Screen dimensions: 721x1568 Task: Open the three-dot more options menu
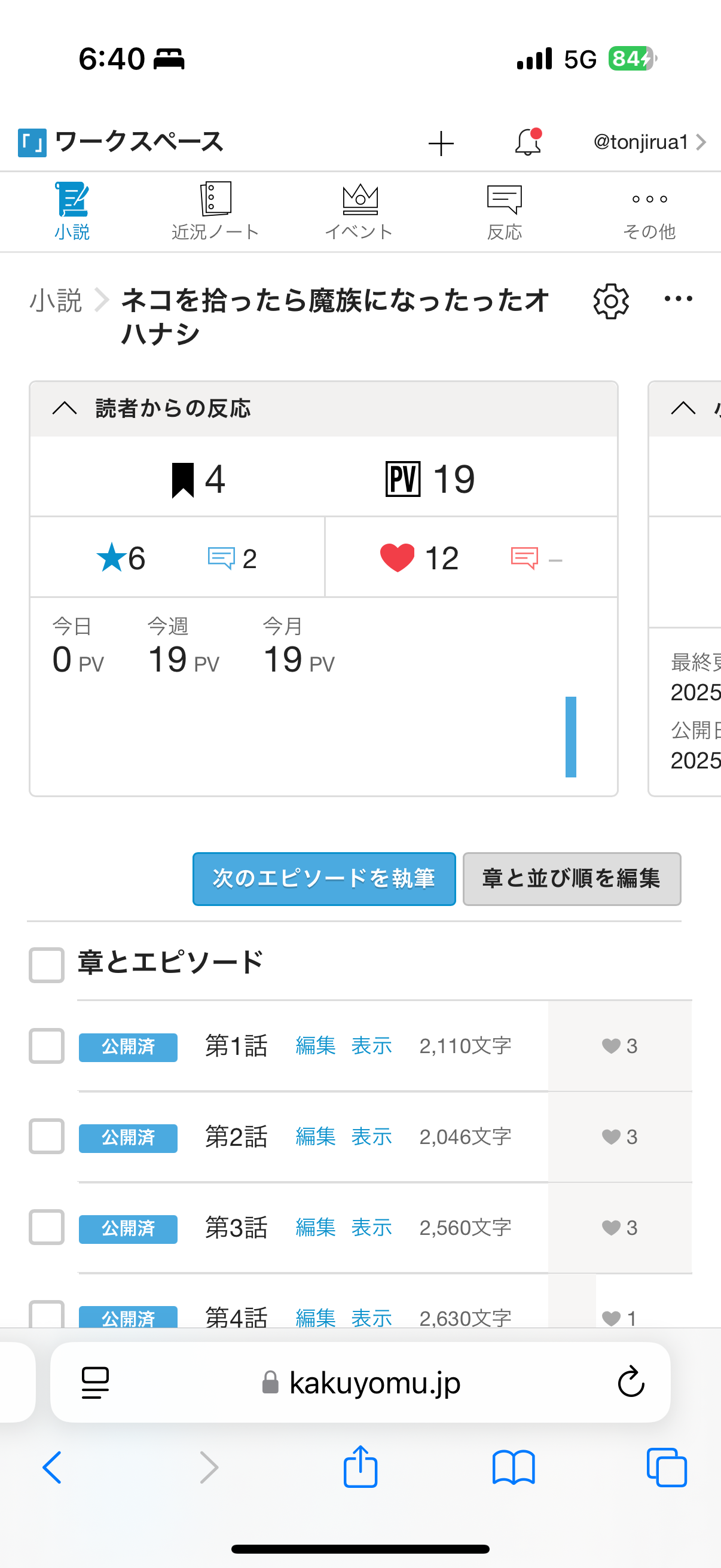(678, 299)
